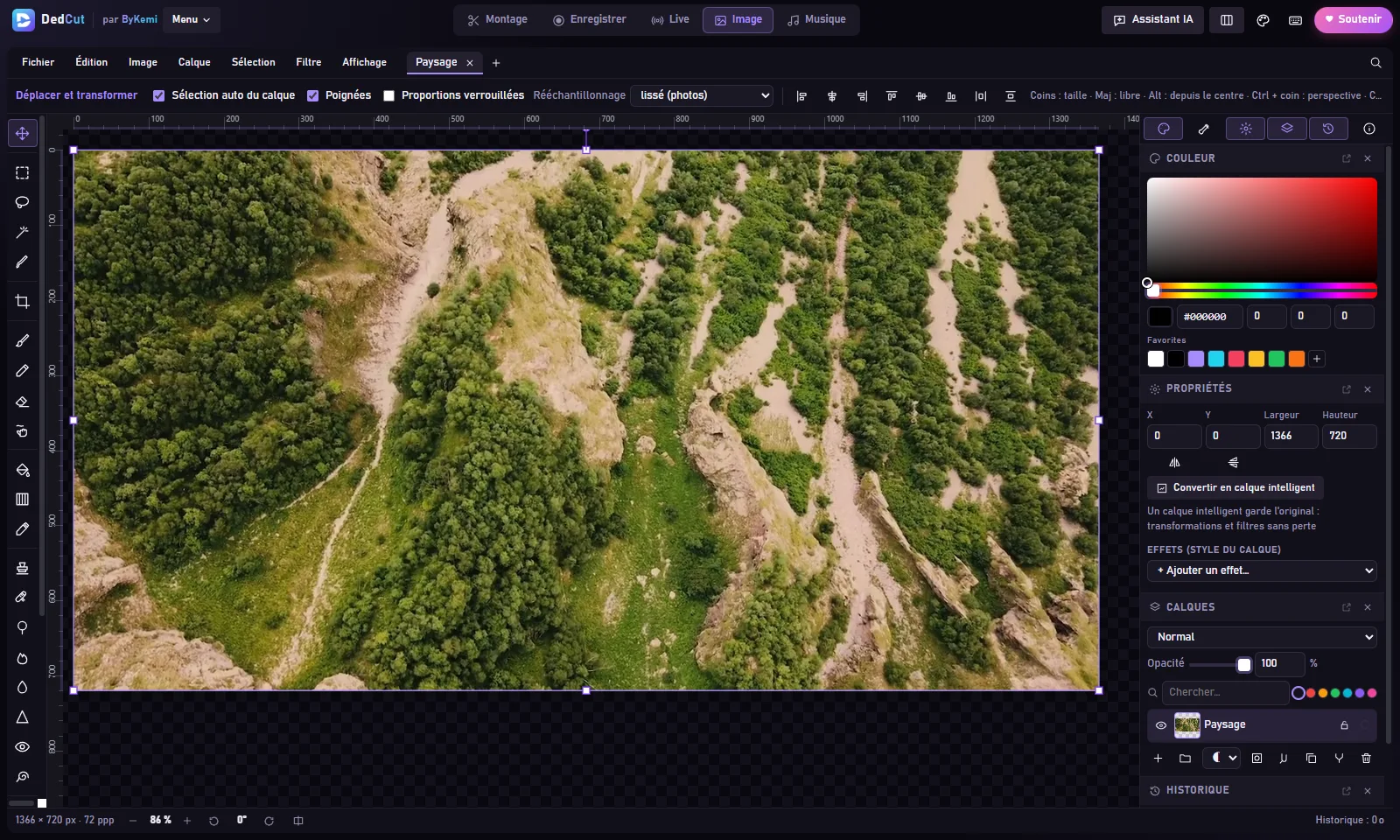Enable Proportions verrouillées checkbox
This screenshot has height=840, width=1400.
388,95
